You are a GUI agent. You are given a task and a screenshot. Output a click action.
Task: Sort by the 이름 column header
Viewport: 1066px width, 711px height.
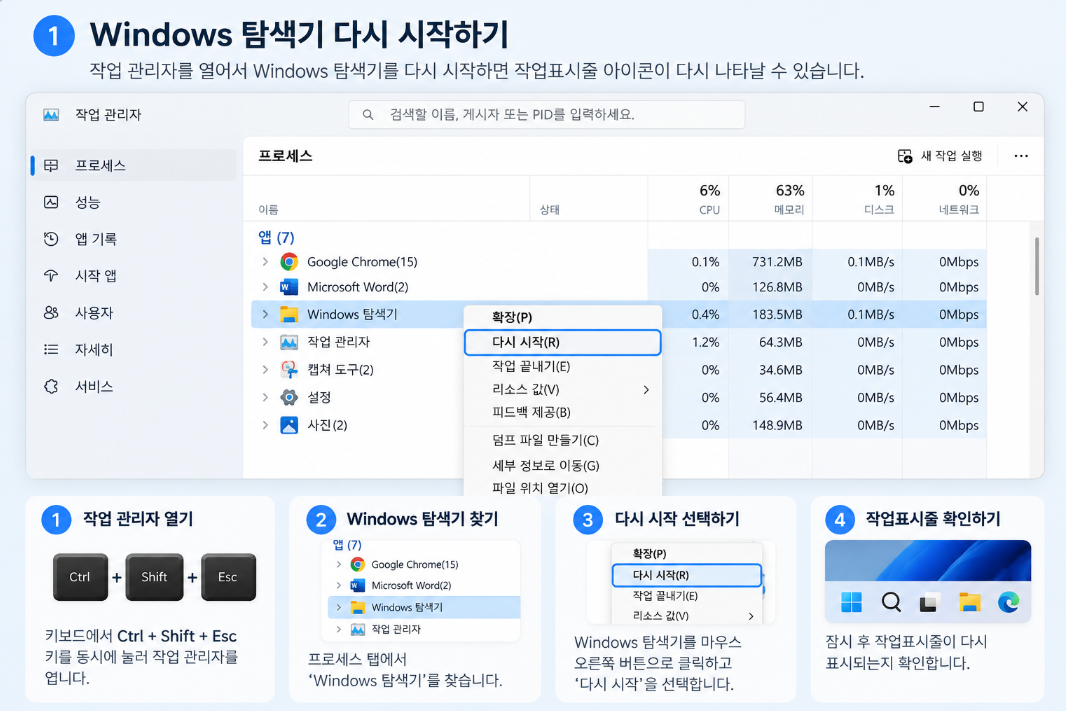click(387, 199)
